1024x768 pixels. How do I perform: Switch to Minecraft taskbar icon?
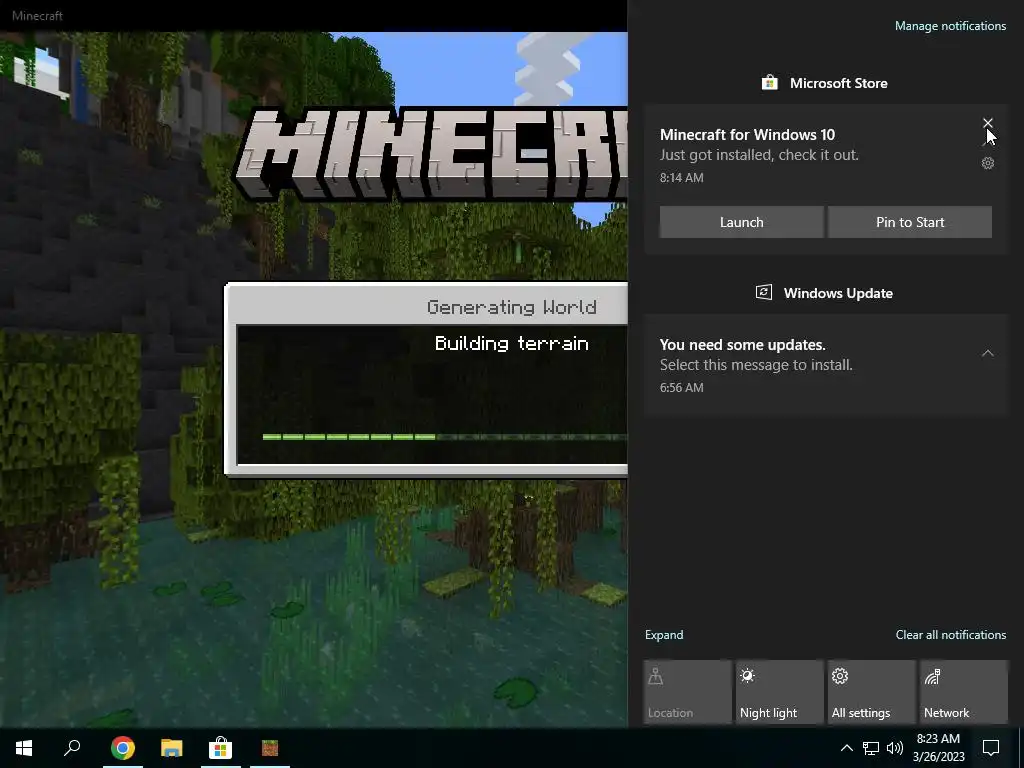(x=270, y=748)
